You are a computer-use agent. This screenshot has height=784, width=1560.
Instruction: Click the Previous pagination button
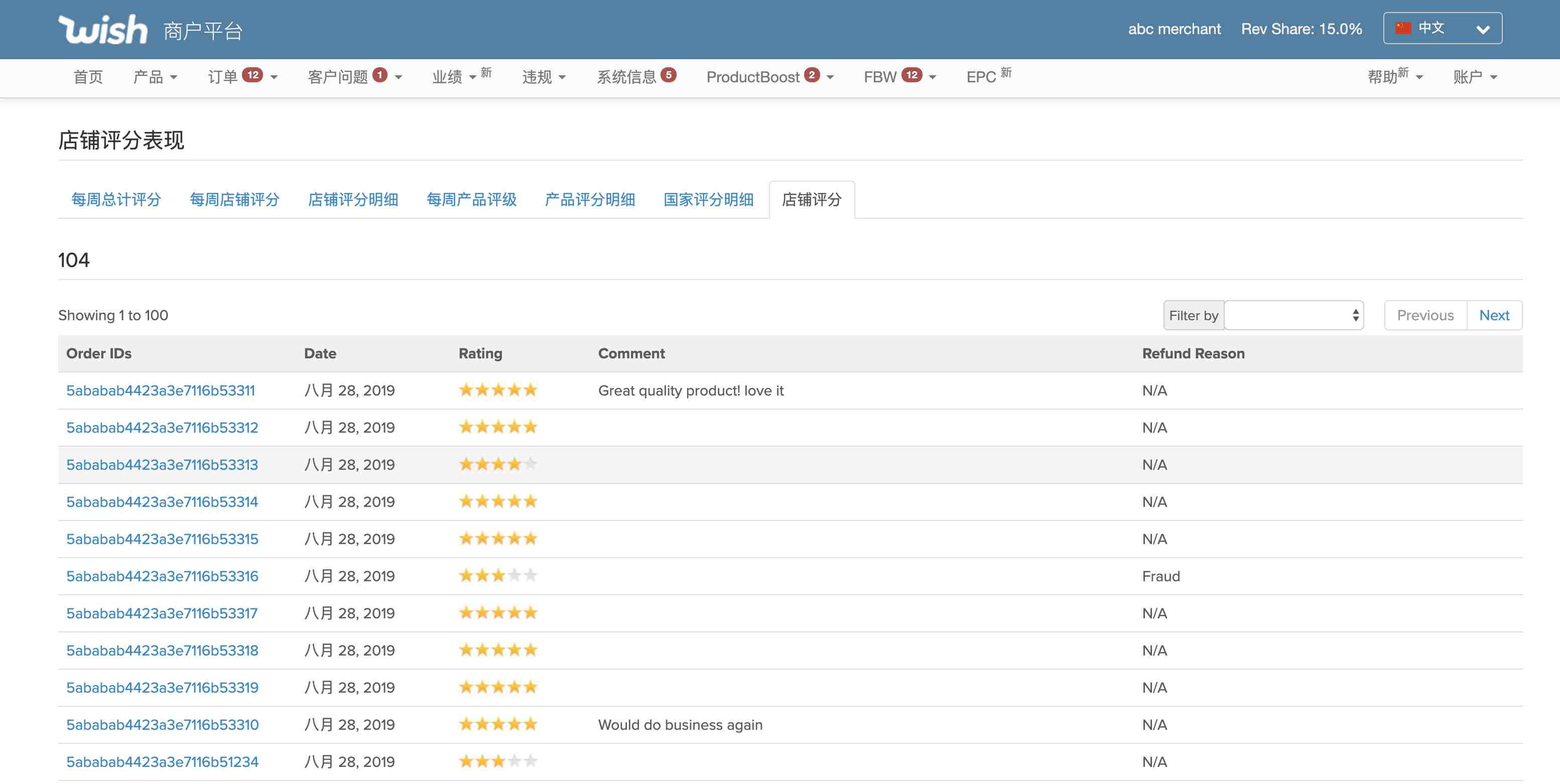[x=1425, y=315]
